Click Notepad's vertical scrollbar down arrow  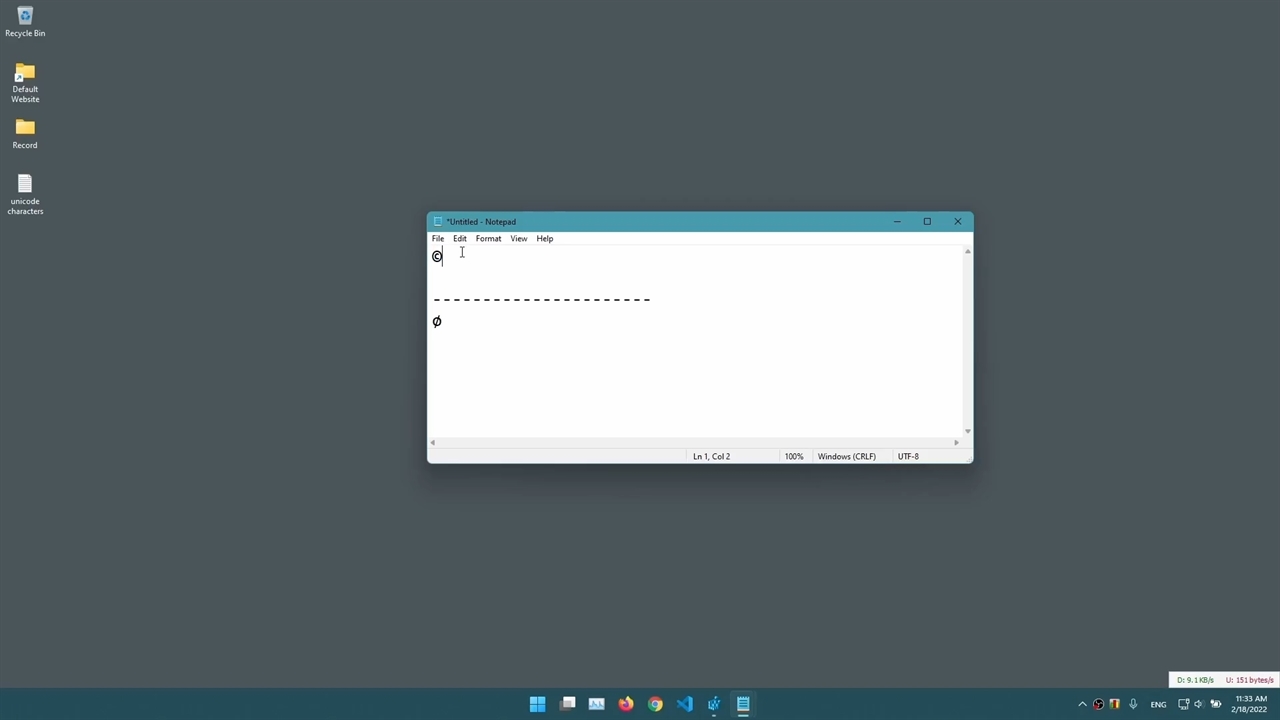[x=967, y=431]
